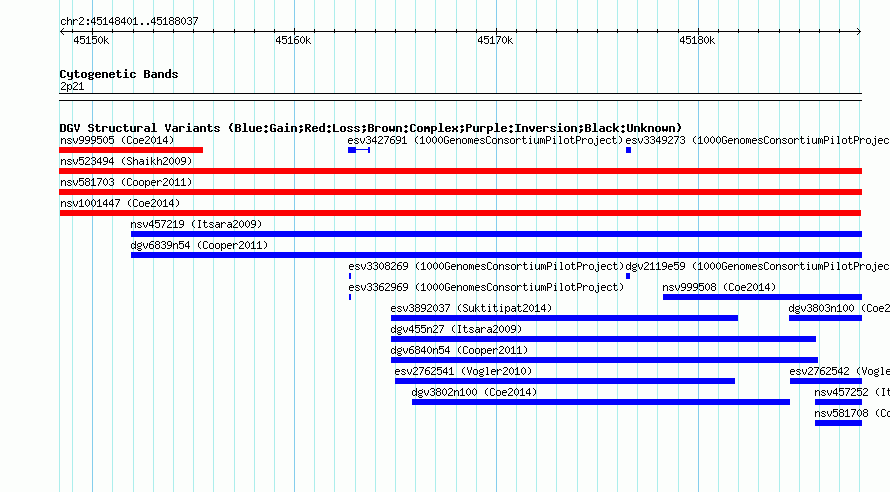
Task: Open nsv581703 (Cooper2011) label
Action: click(x=126, y=182)
